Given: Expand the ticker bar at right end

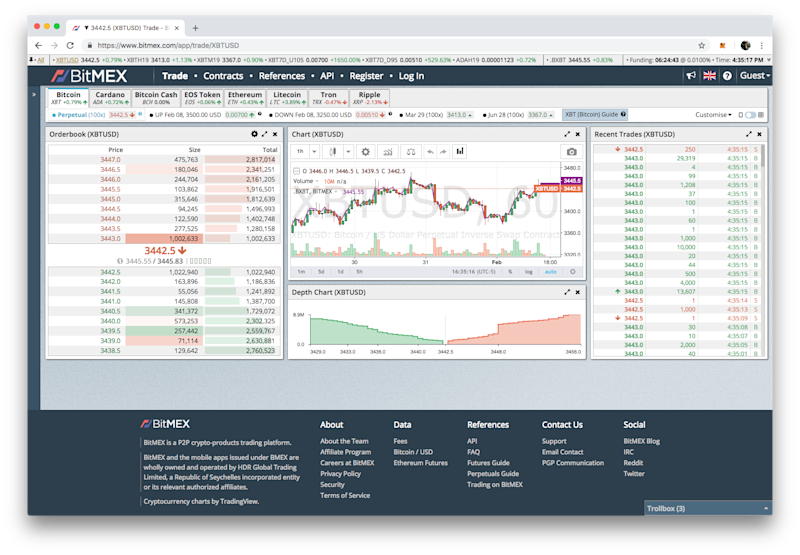Looking at the screenshot, I should pos(769,60).
